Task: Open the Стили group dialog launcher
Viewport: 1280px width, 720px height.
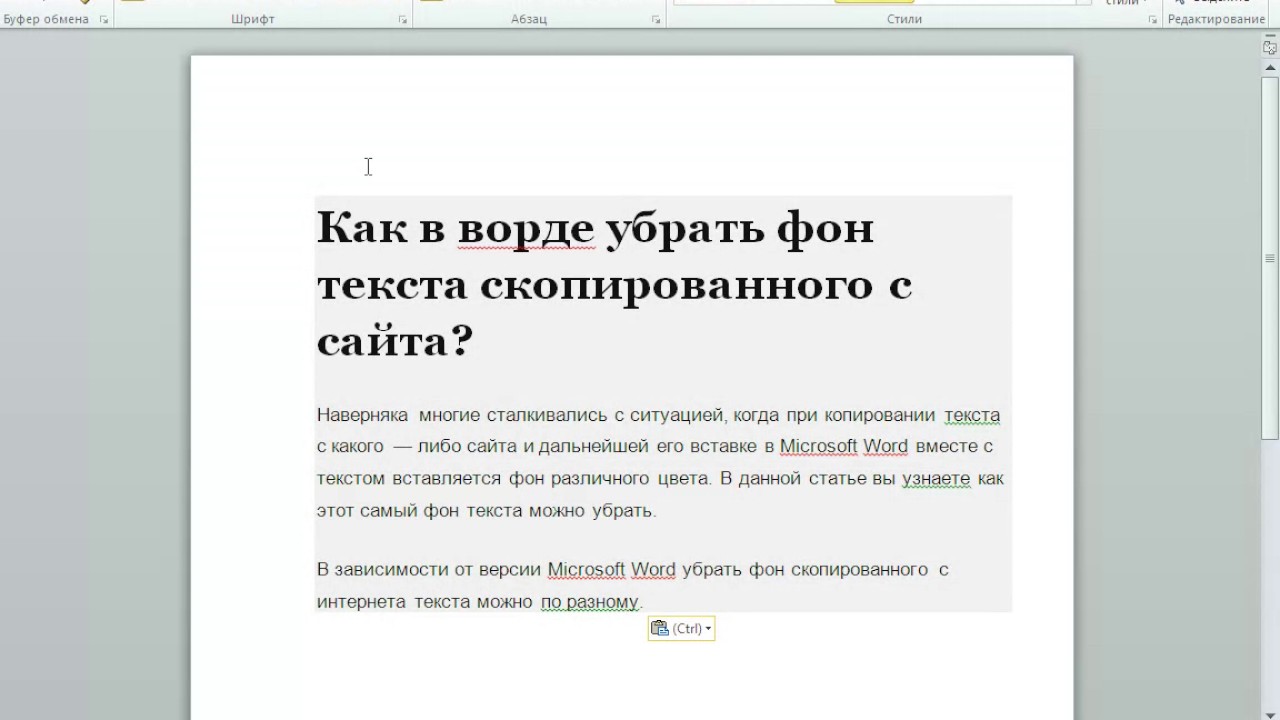Action: tap(1152, 19)
